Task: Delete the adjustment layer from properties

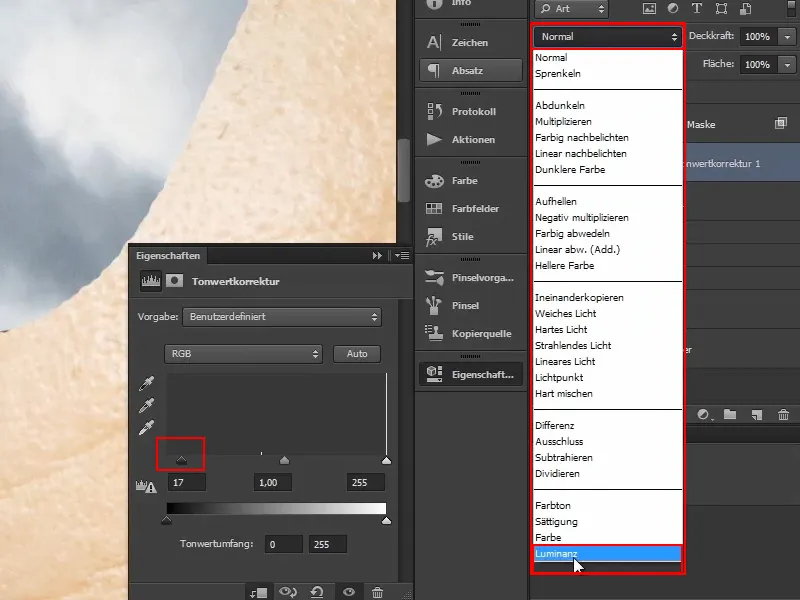Action: [378, 592]
